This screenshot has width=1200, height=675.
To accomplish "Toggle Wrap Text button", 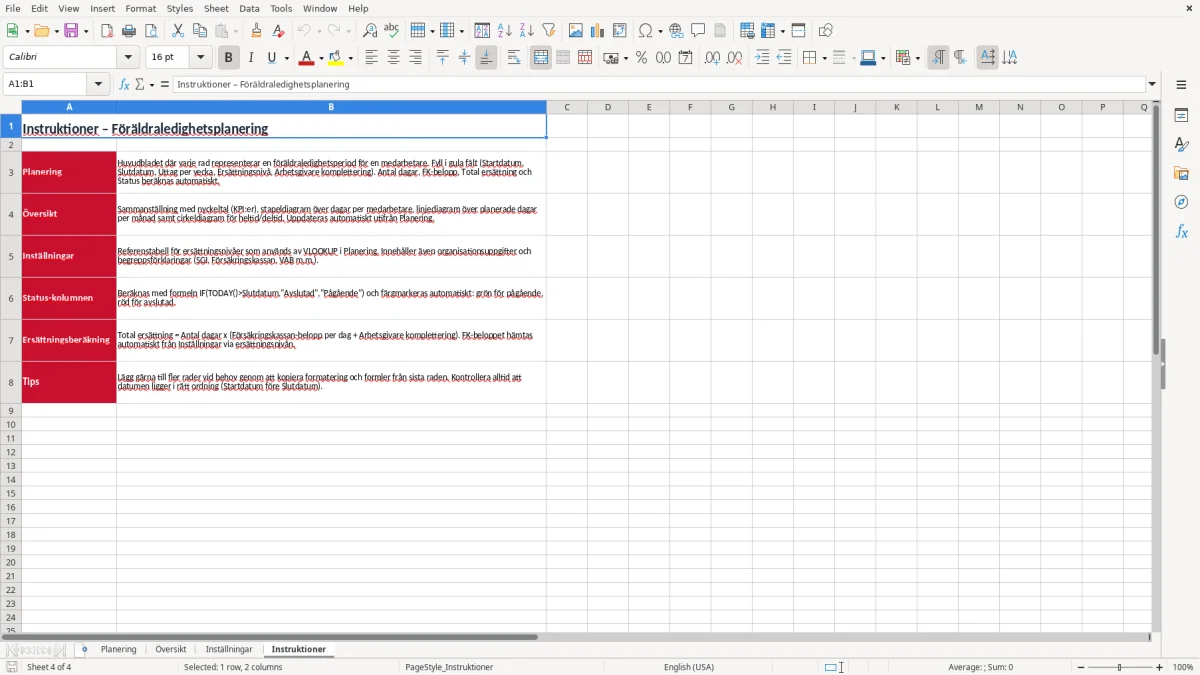I will click(x=514, y=58).
